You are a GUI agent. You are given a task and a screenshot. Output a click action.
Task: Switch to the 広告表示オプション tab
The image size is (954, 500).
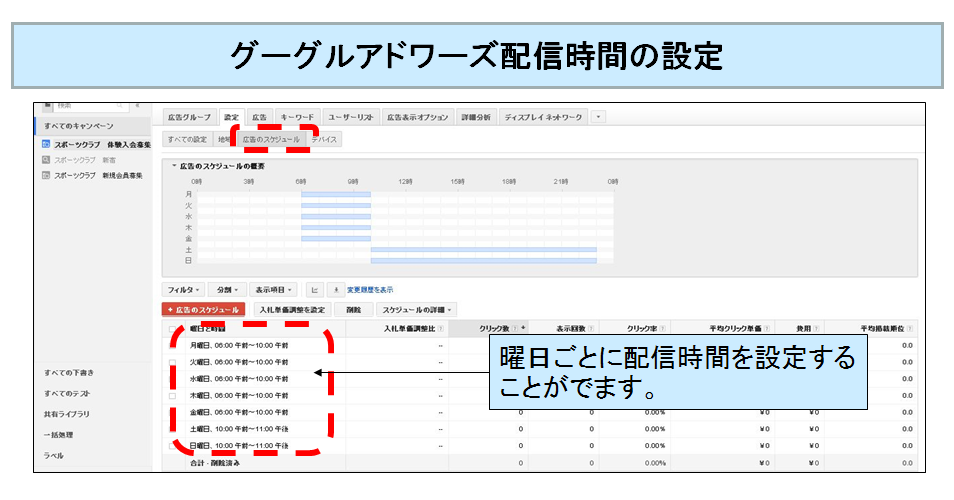(x=417, y=117)
